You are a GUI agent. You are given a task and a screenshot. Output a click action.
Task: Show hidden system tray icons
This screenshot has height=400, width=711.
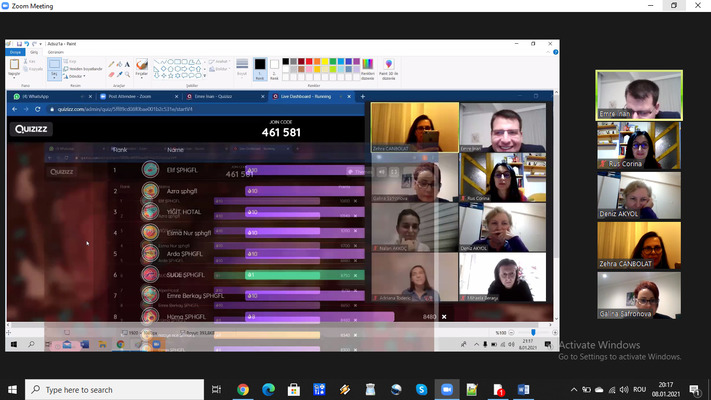574,390
